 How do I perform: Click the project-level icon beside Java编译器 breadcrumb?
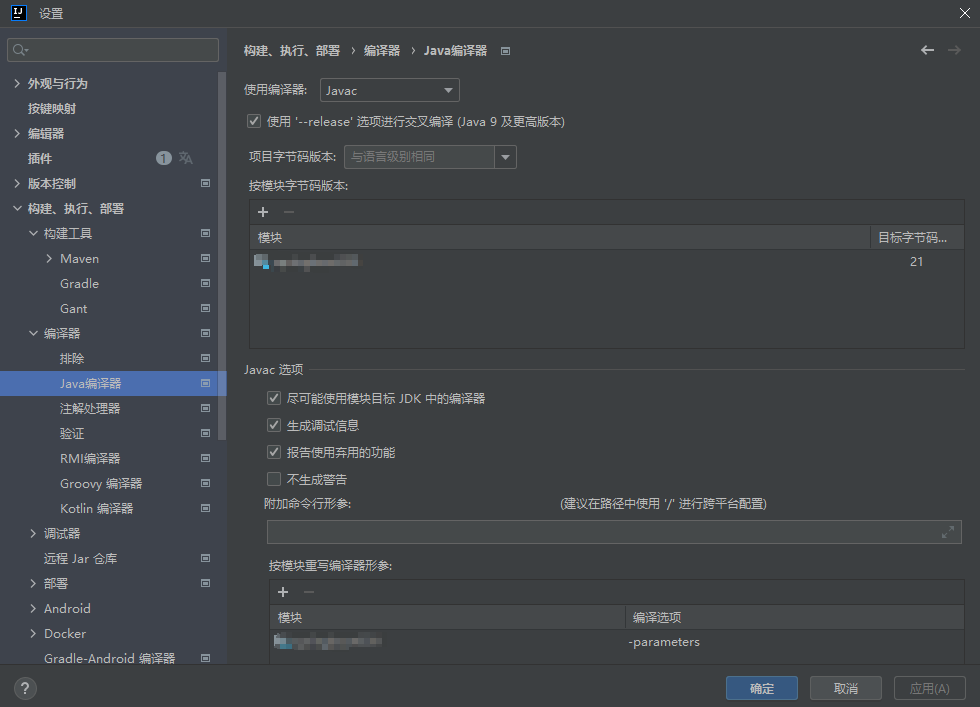click(x=506, y=51)
